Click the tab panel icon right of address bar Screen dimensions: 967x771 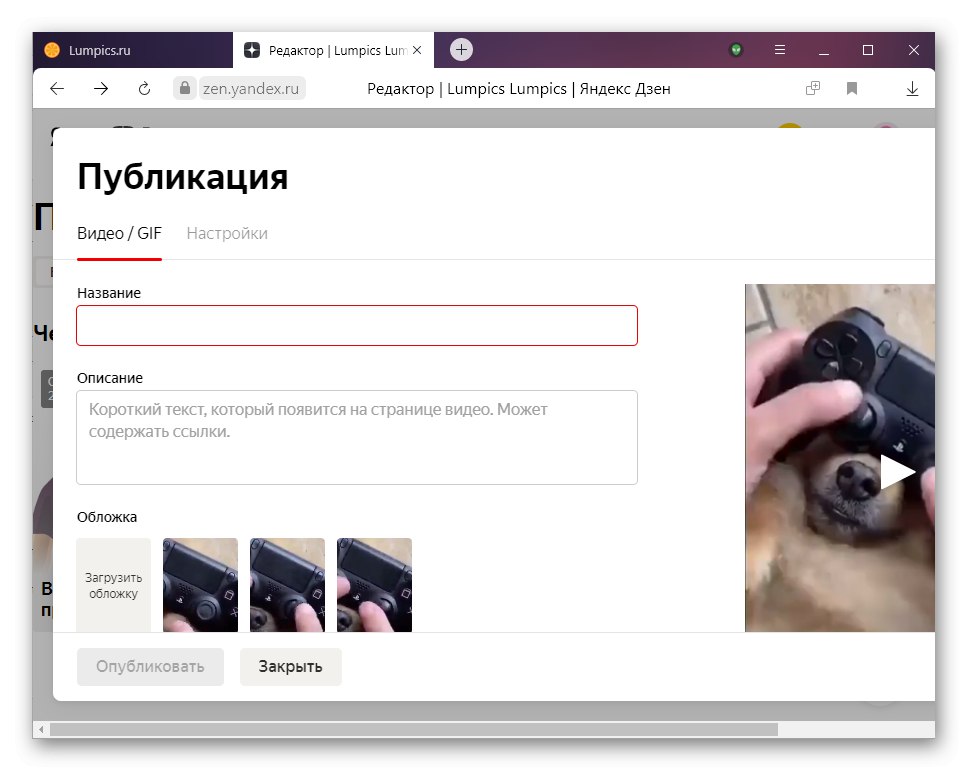812,88
